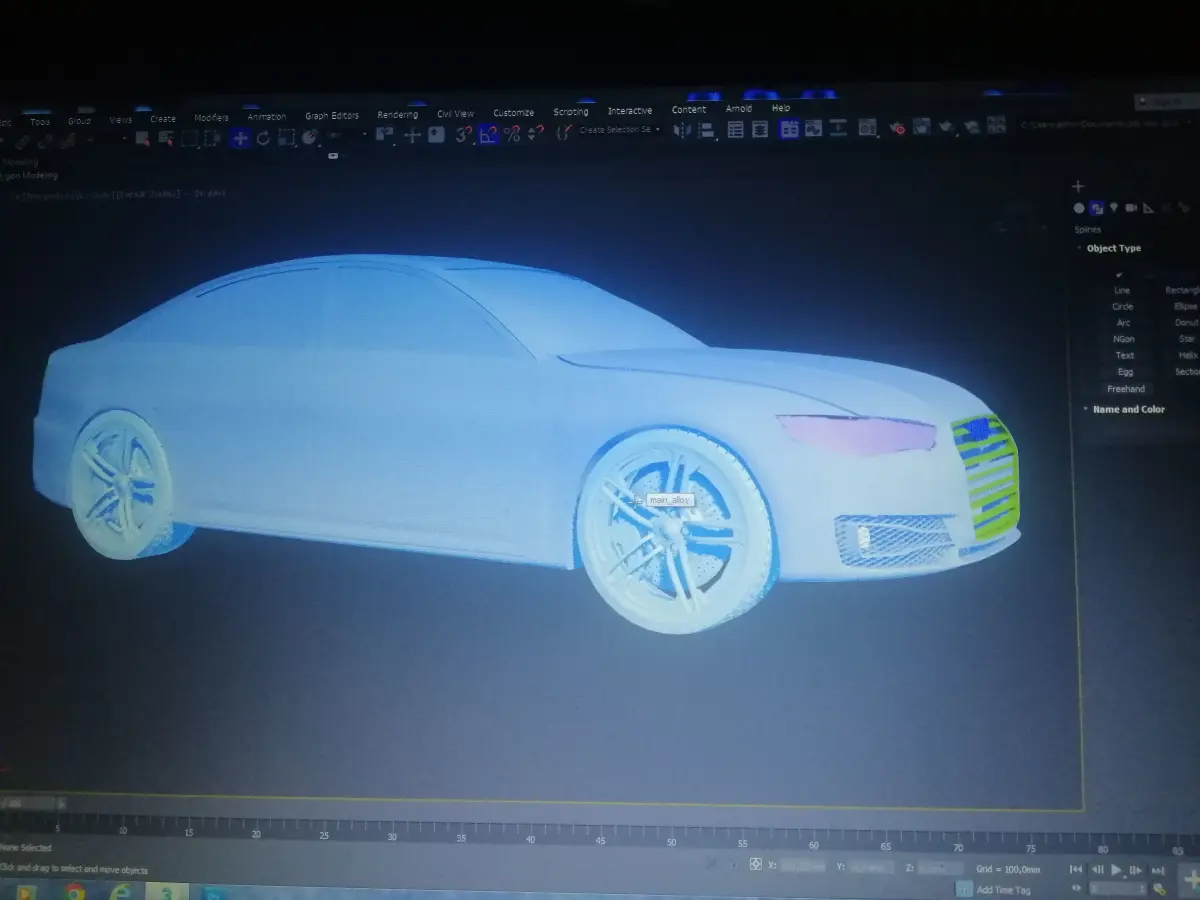Toggle the Ribbon display icon
This screenshot has width=1200, height=900.
790,129
